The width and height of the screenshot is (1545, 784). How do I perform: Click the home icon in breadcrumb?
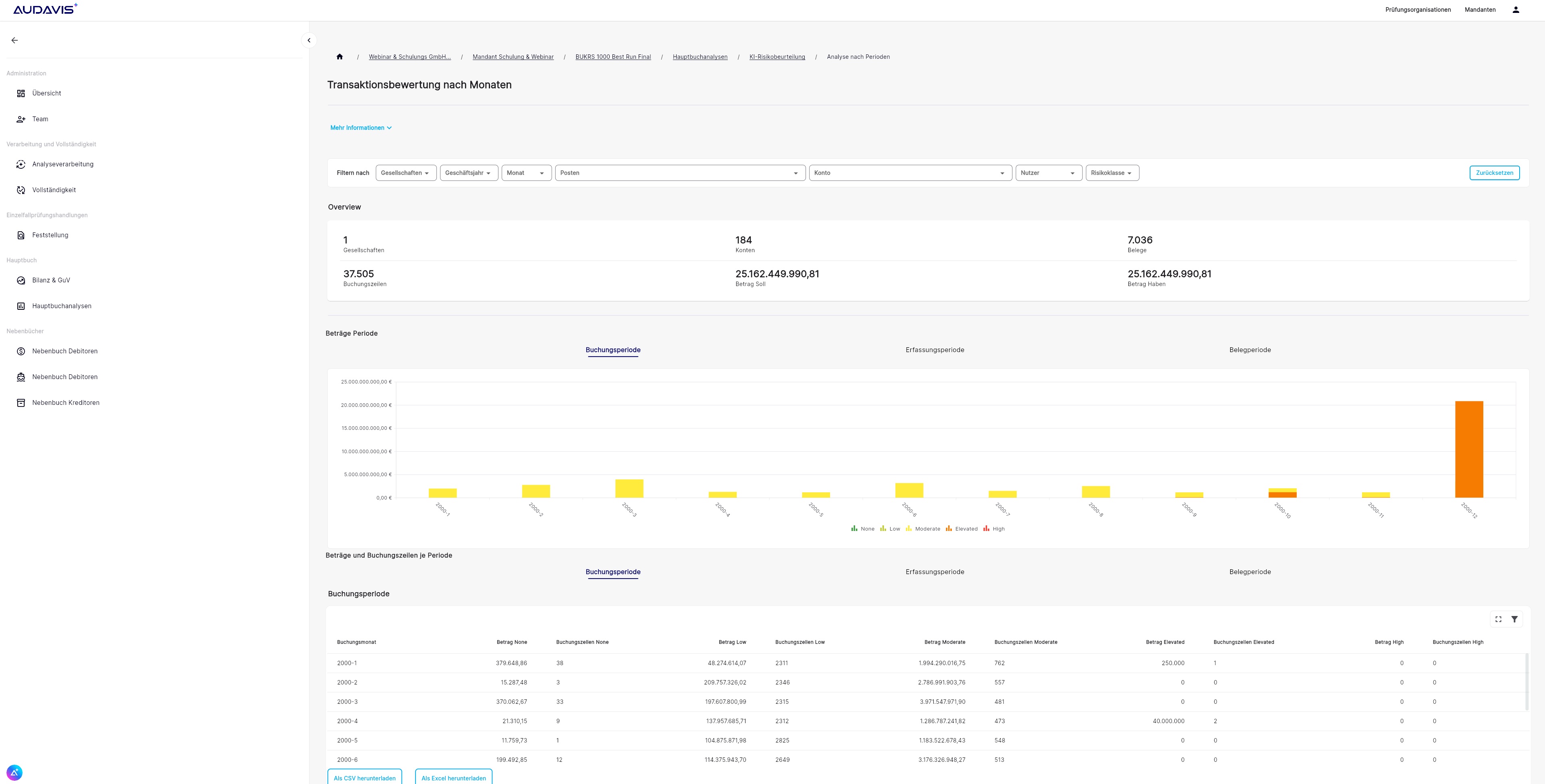tap(339, 57)
